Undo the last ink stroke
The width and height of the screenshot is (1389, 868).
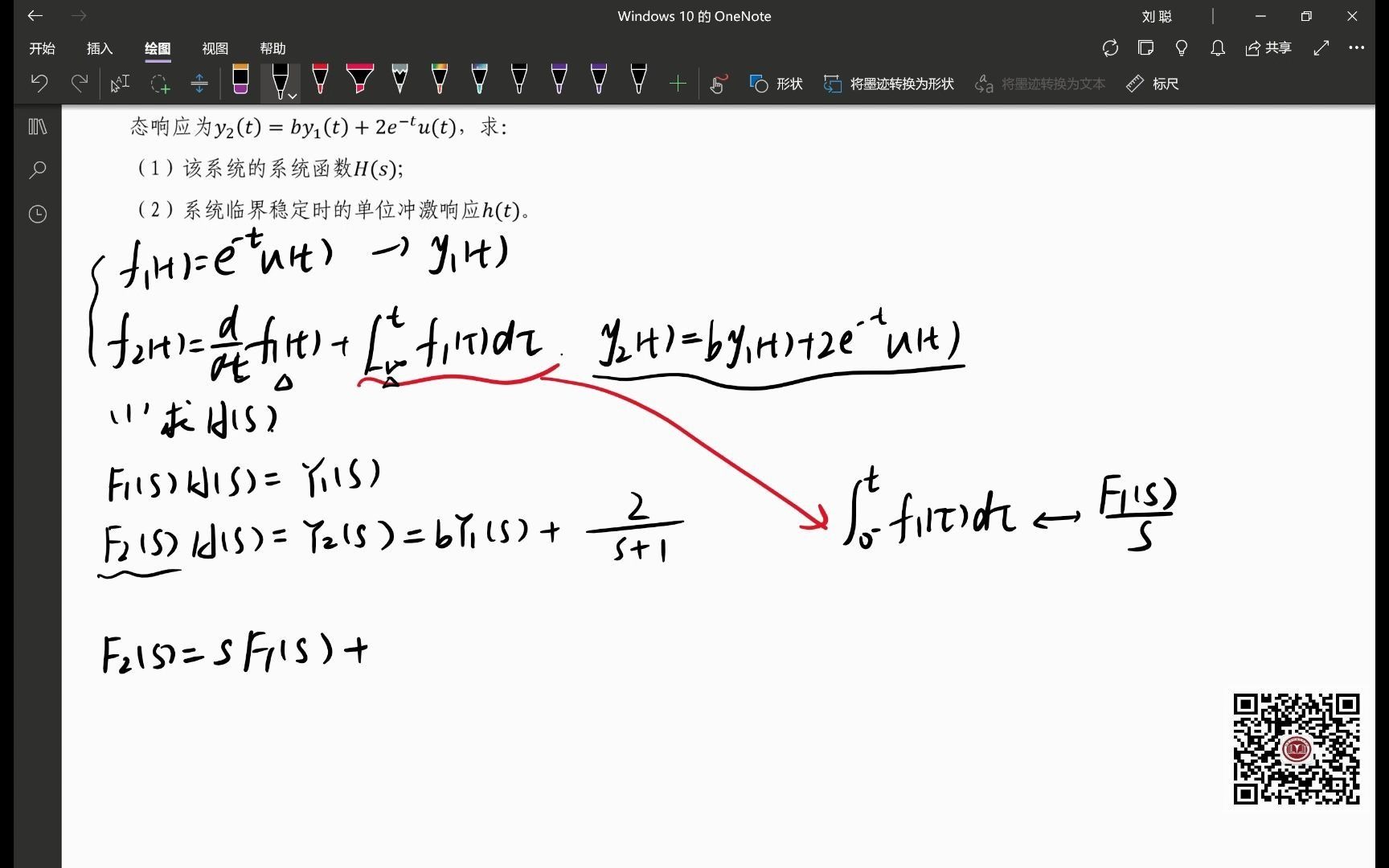[39, 83]
